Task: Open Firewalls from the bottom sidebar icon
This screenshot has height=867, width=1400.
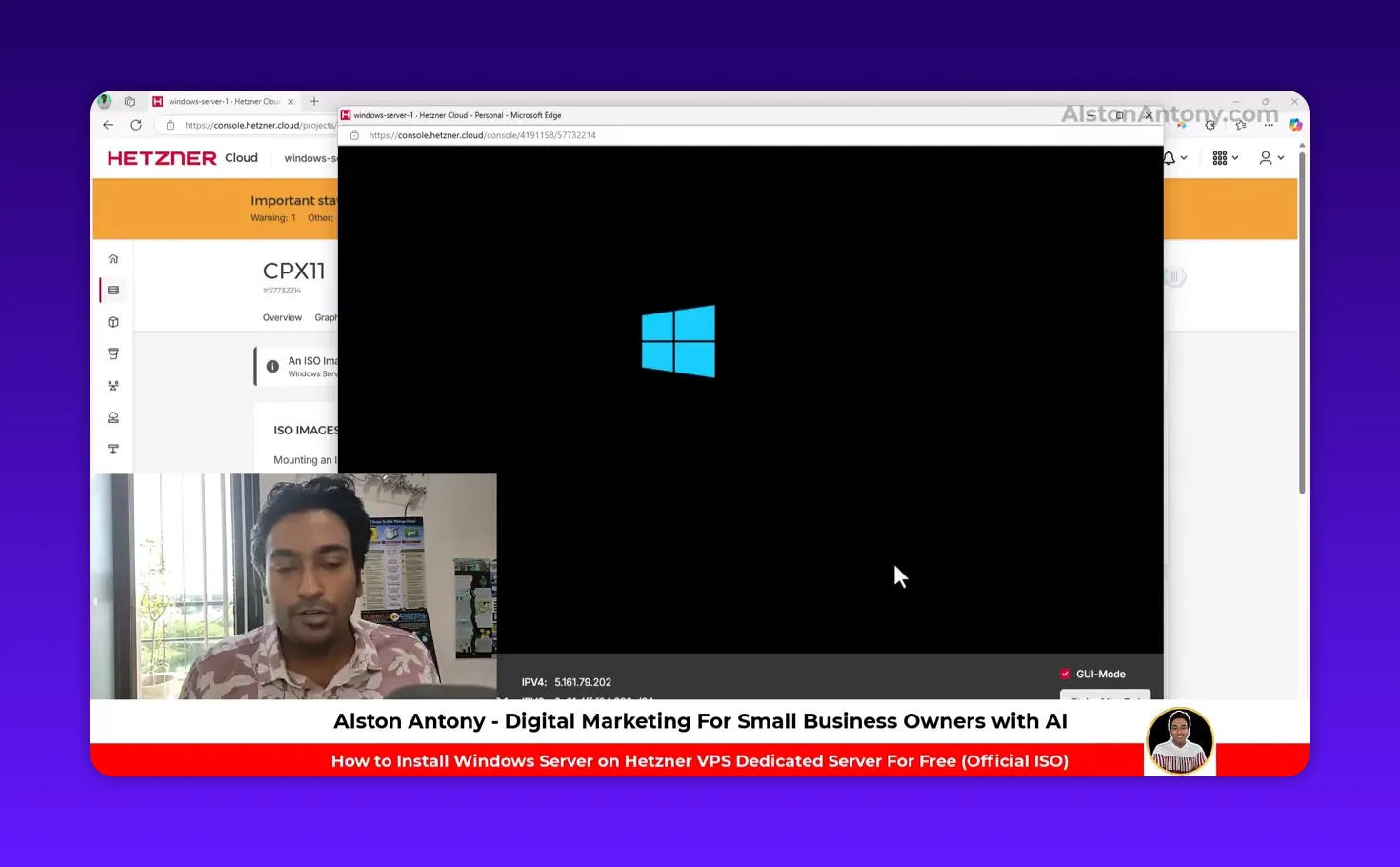Action: click(113, 449)
